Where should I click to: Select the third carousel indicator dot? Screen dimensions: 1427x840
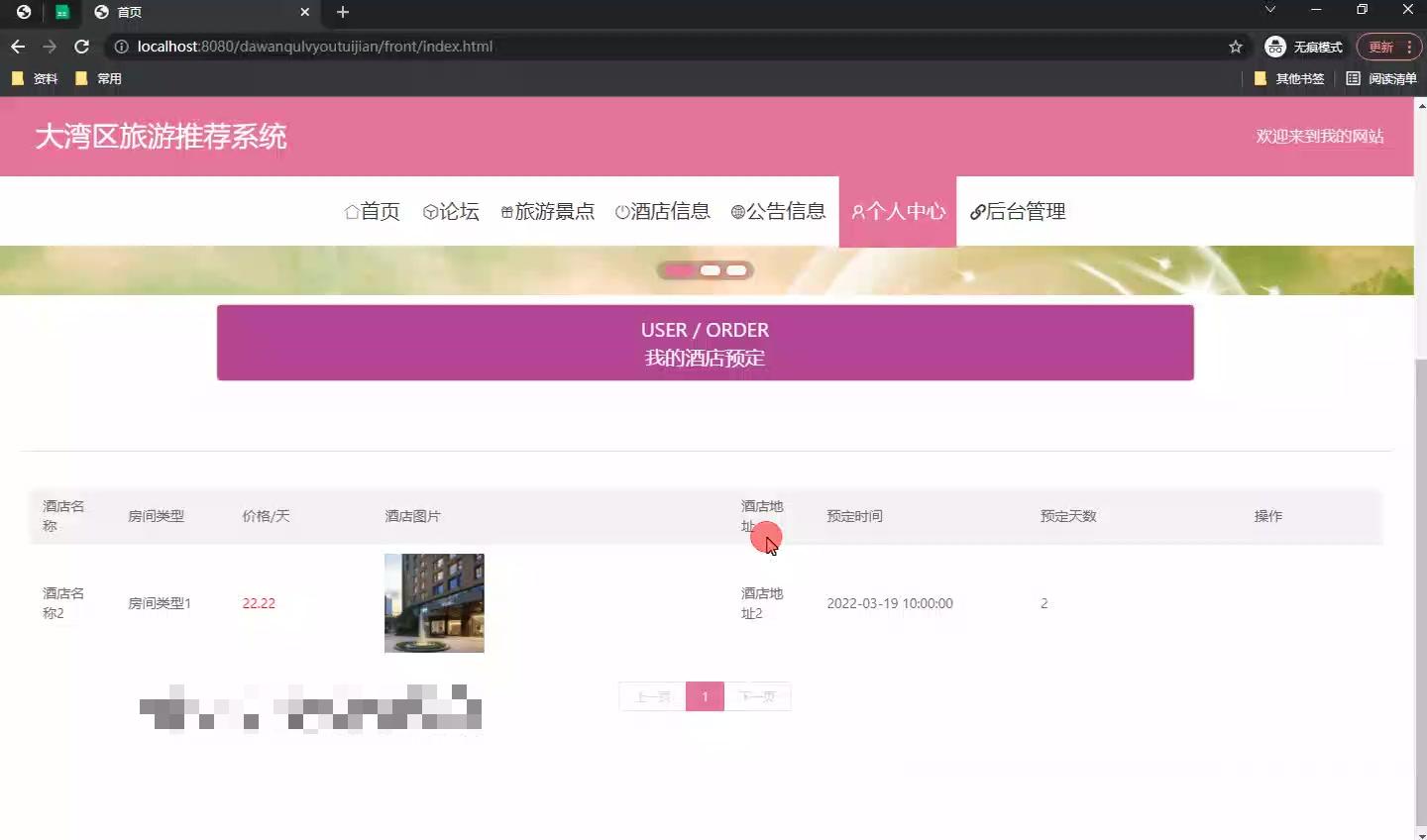pyautogui.click(x=736, y=270)
